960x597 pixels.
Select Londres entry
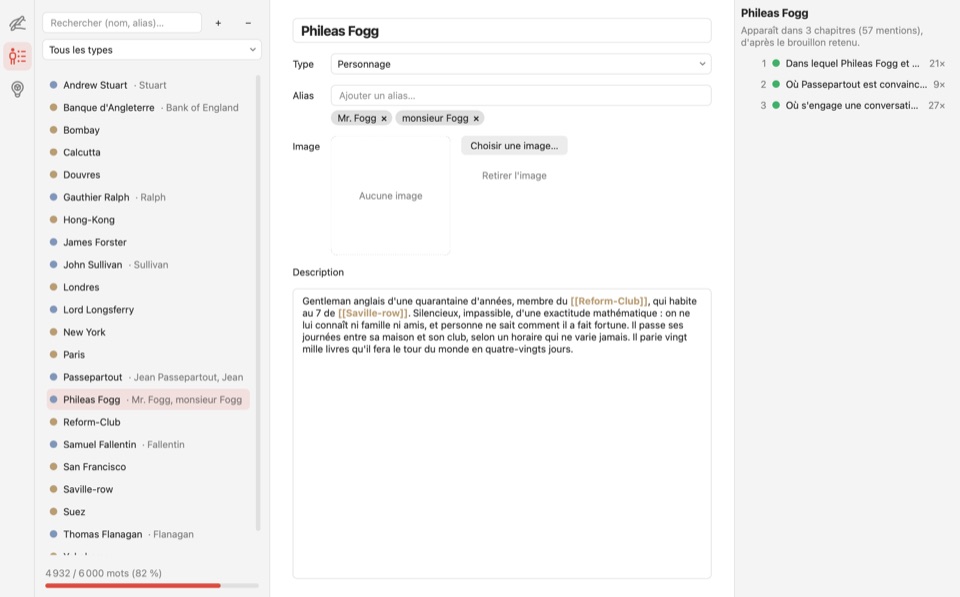tap(148, 287)
